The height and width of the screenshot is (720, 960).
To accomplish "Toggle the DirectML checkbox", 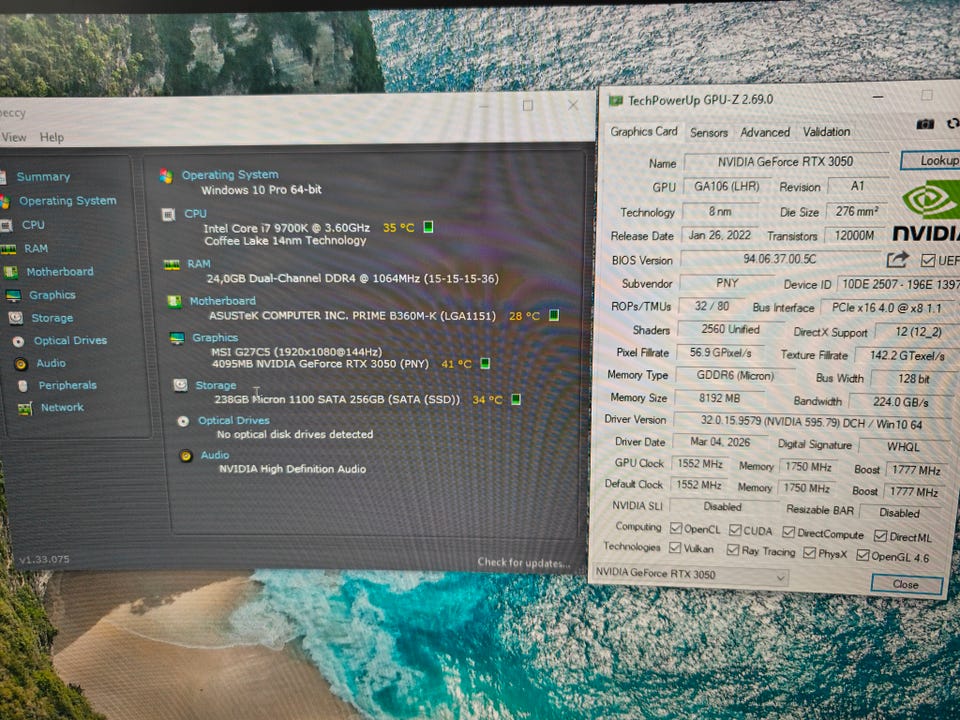I will coord(880,536).
